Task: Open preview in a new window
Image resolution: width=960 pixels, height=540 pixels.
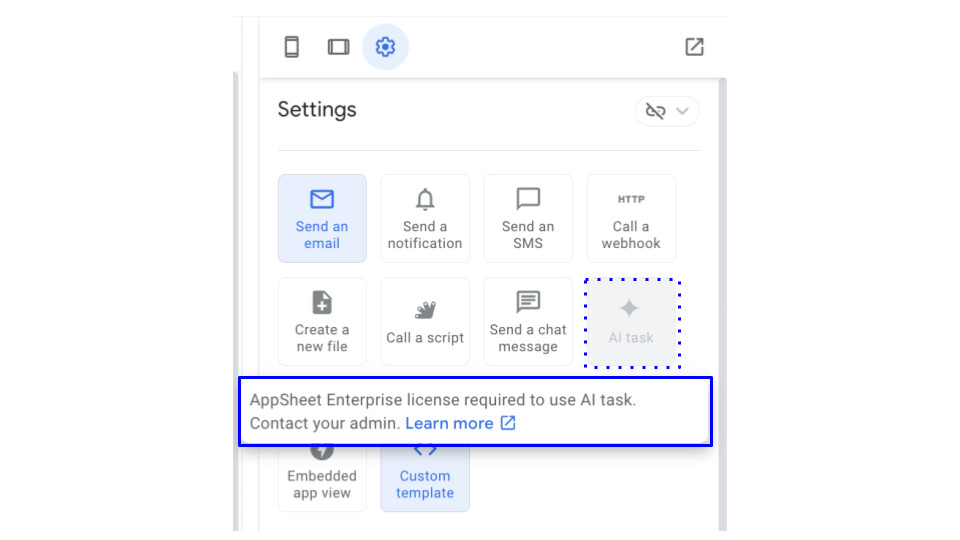Action: click(694, 47)
